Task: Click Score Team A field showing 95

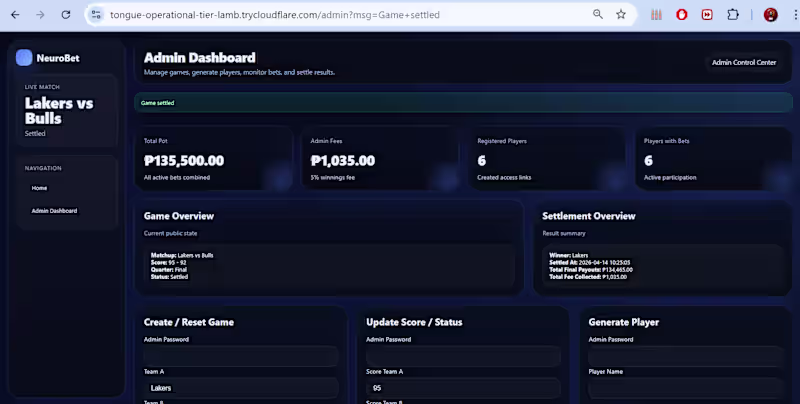Action: pyautogui.click(x=463, y=388)
